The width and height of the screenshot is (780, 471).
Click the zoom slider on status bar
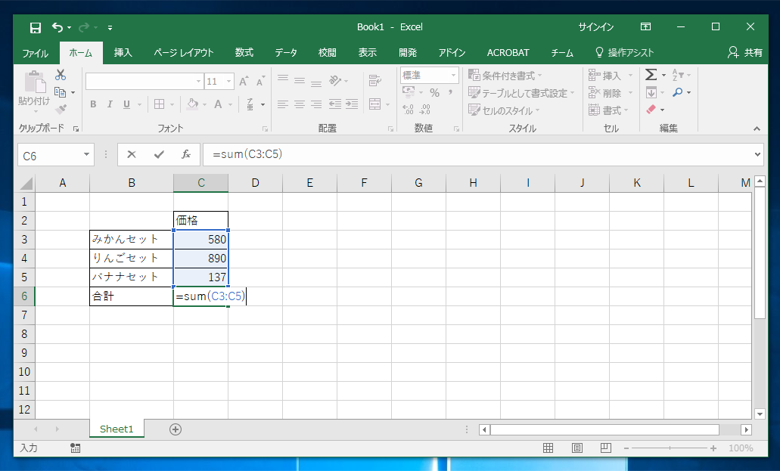pos(670,449)
